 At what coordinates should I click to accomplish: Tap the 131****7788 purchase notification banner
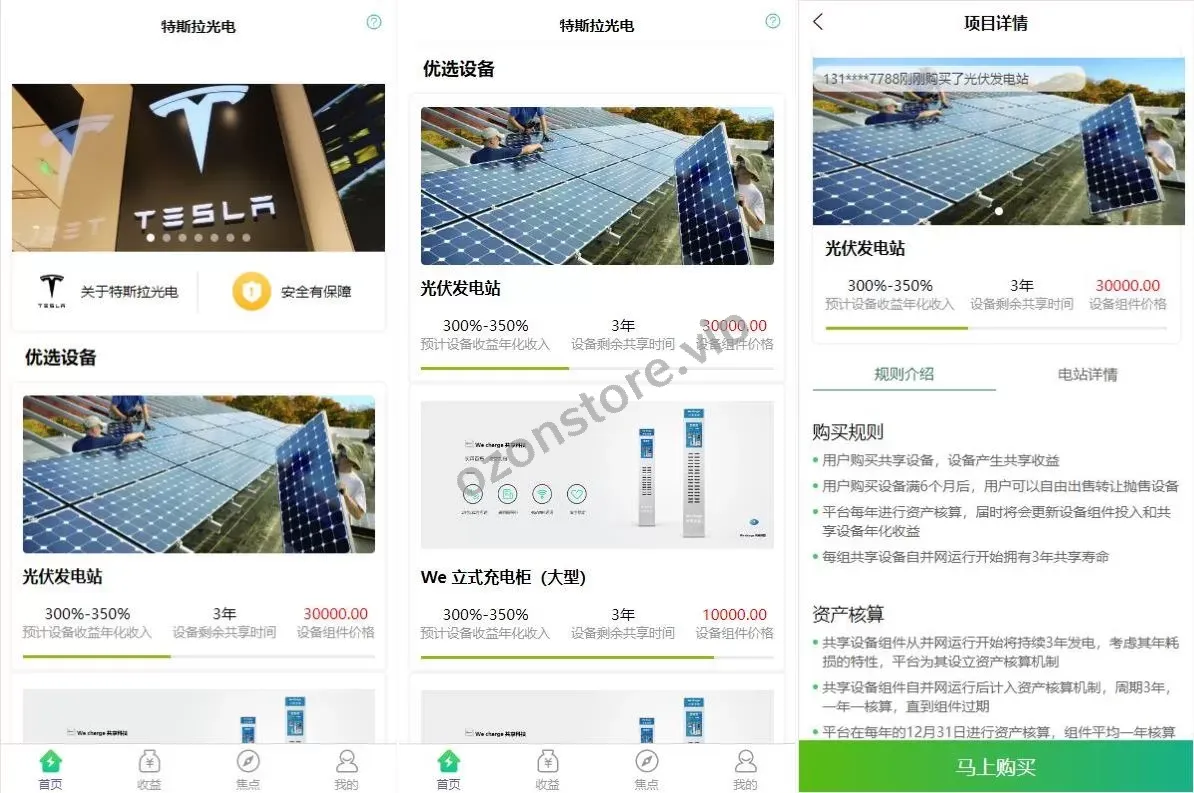(x=948, y=78)
